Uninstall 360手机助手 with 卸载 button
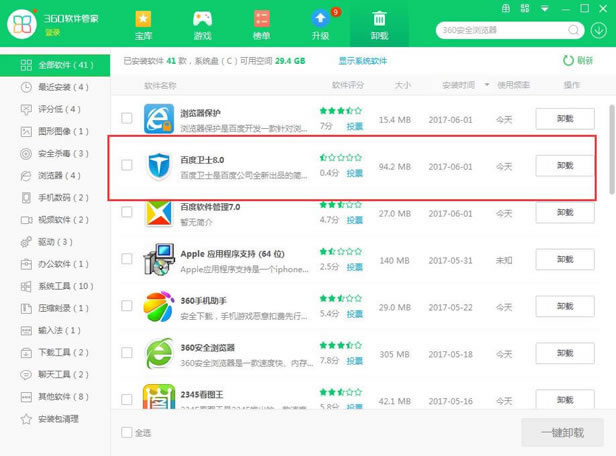This screenshot has width=616, height=456. pos(565,306)
